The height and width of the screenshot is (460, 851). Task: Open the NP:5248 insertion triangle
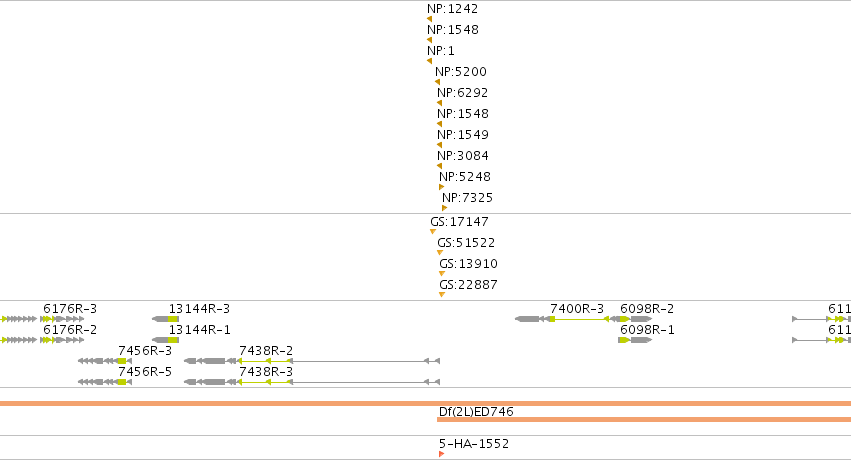tap(442, 187)
